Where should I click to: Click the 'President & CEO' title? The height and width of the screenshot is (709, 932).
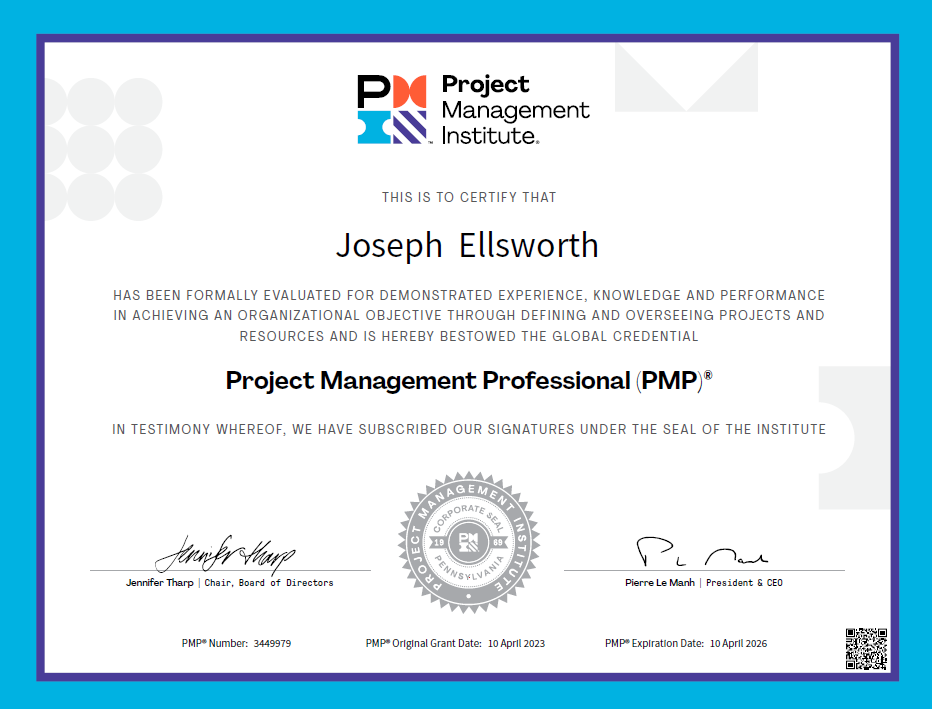[744, 582]
